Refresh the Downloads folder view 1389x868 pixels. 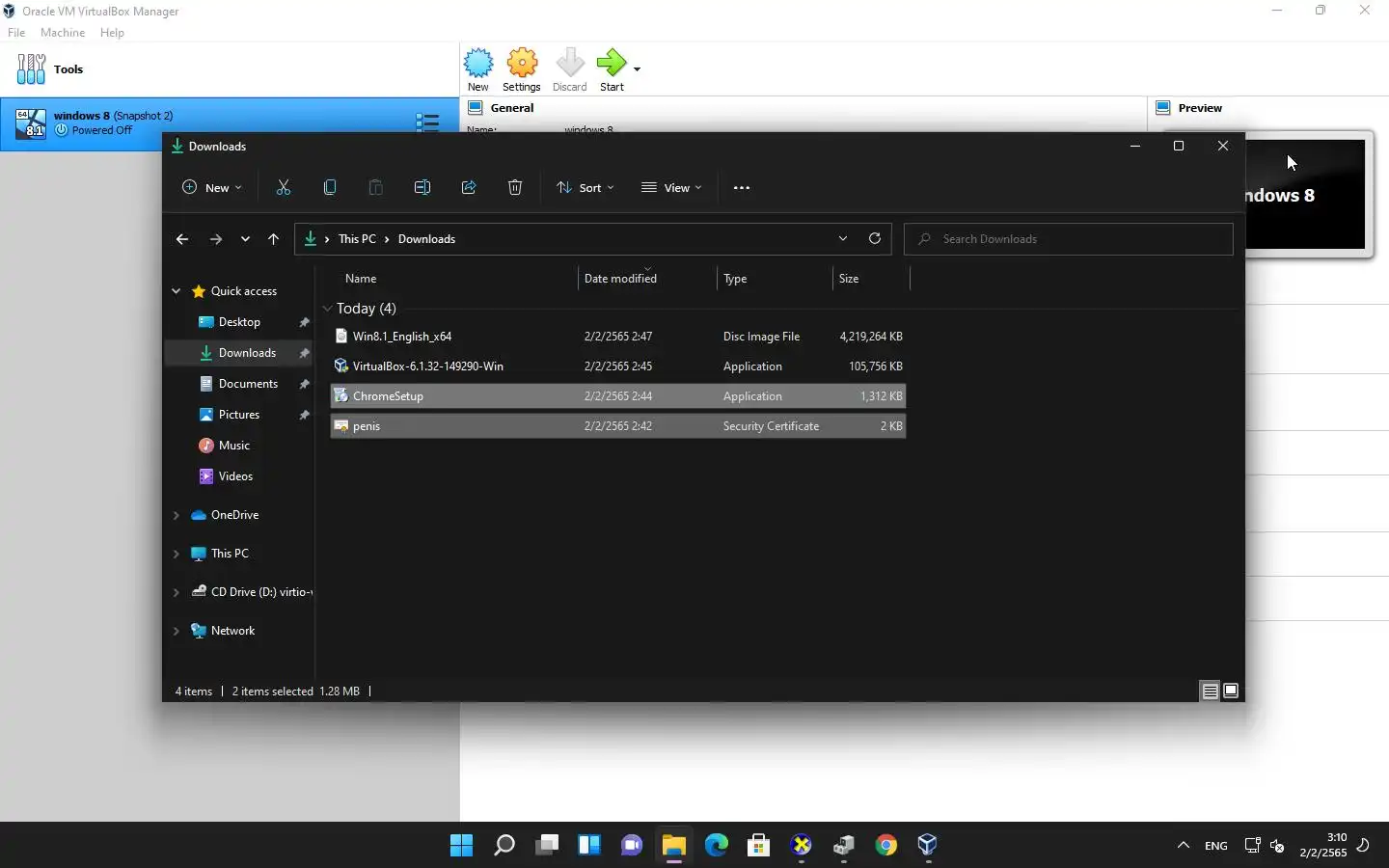875,239
